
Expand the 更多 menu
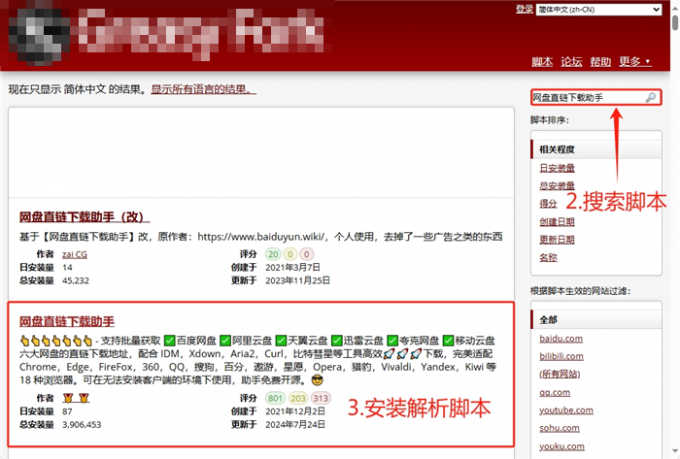coord(635,62)
